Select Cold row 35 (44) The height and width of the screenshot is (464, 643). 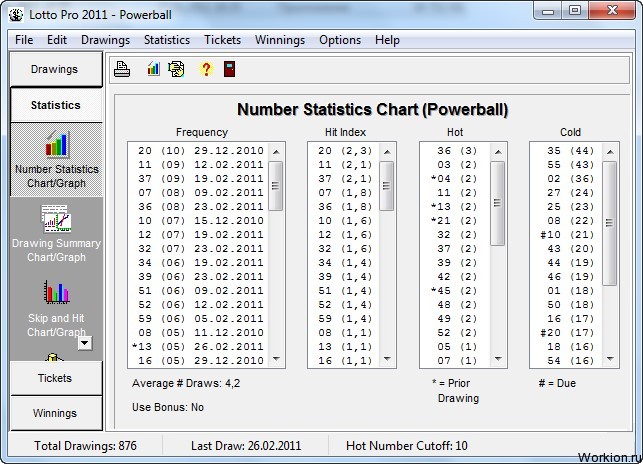click(567, 151)
